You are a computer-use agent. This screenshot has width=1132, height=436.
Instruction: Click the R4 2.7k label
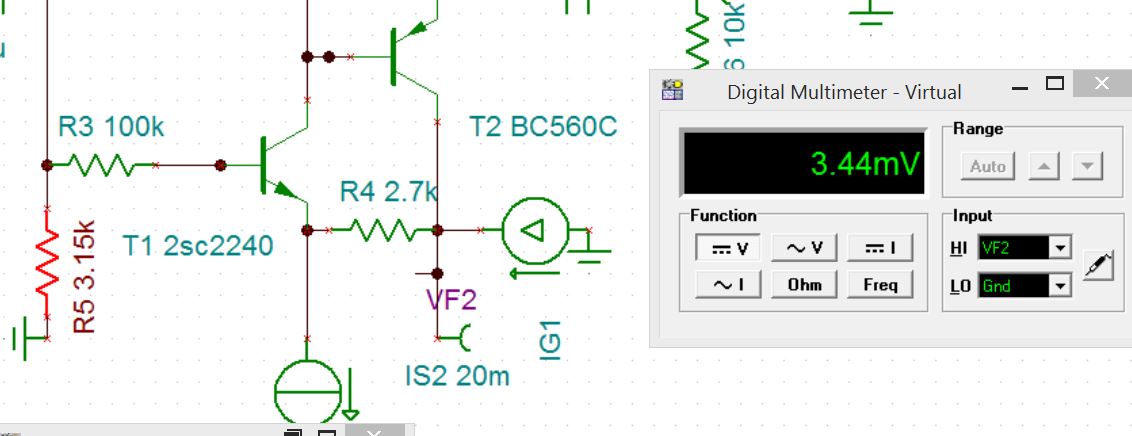click(388, 191)
